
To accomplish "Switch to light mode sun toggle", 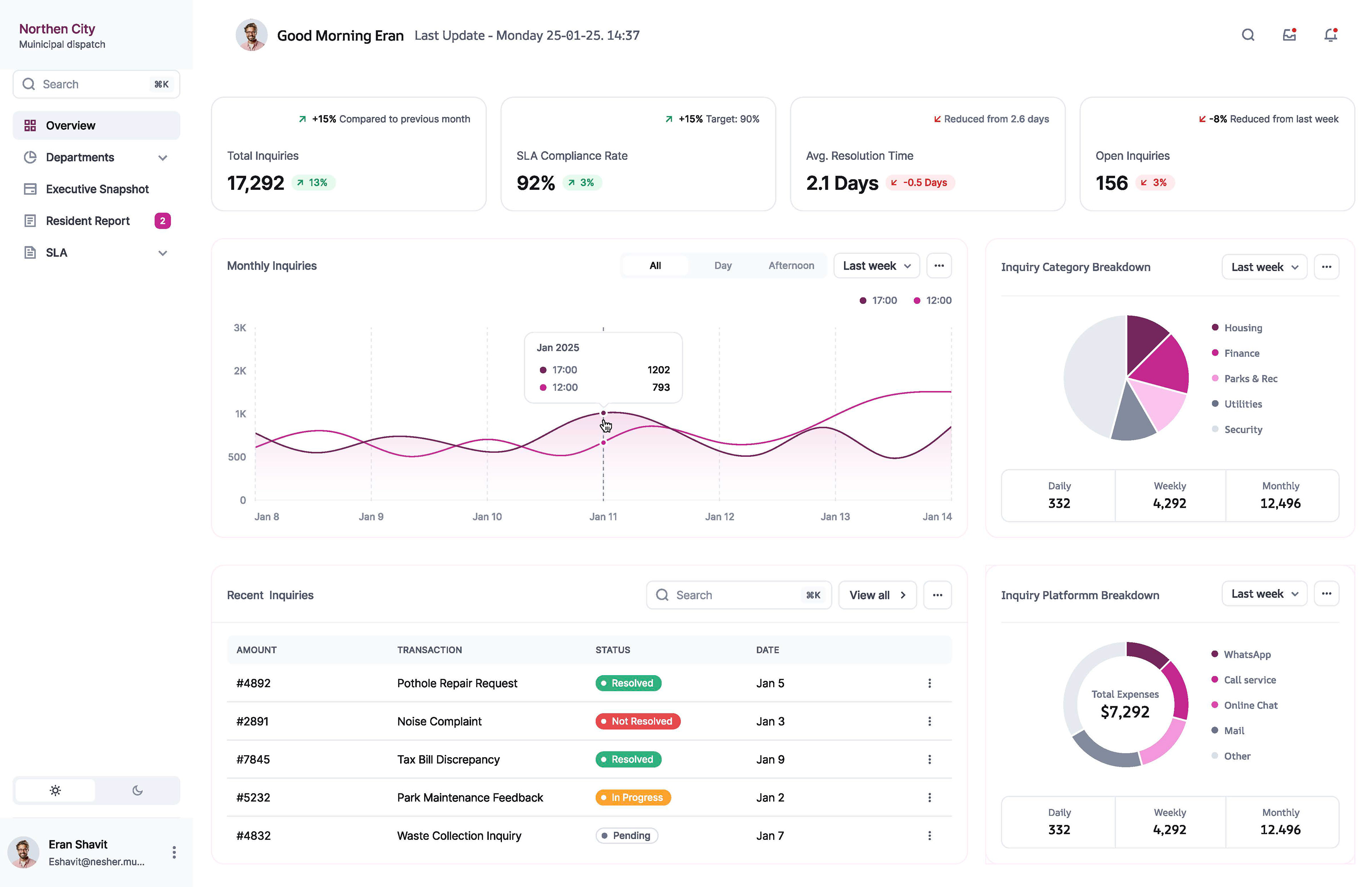I will coord(55,790).
